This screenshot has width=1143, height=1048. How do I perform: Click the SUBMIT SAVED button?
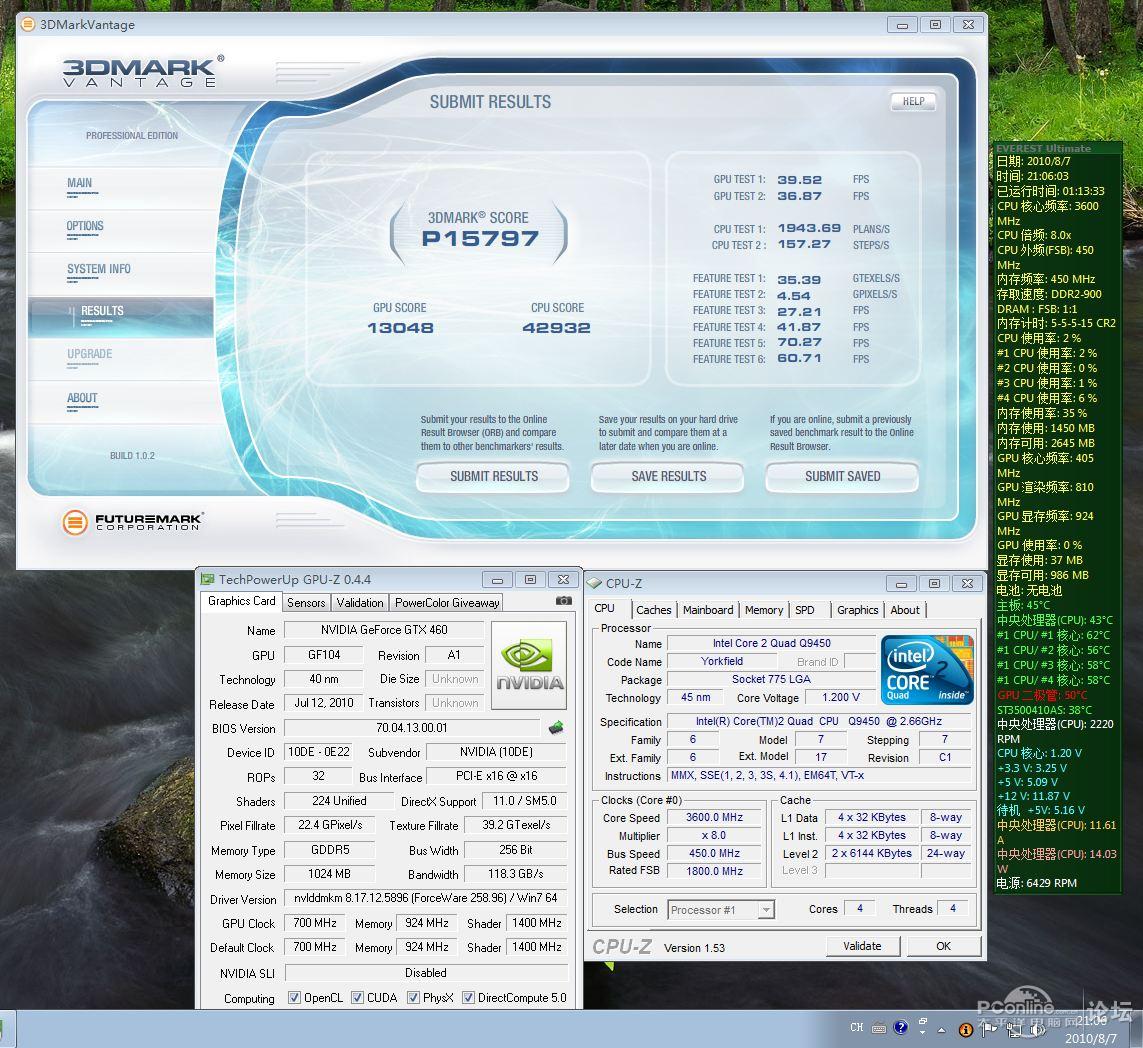(843, 477)
